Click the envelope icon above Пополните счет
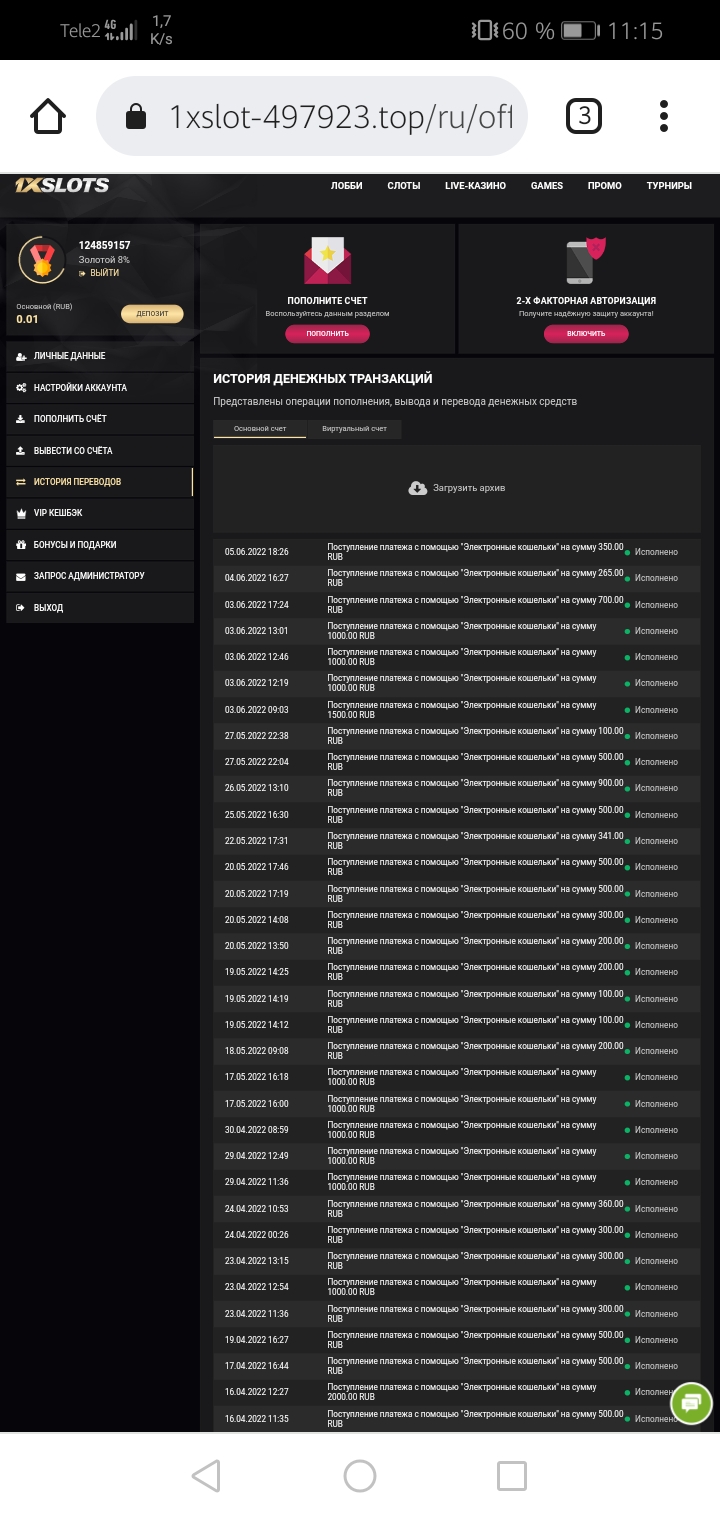Viewport: 720px width, 1520px height. coord(327,261)
